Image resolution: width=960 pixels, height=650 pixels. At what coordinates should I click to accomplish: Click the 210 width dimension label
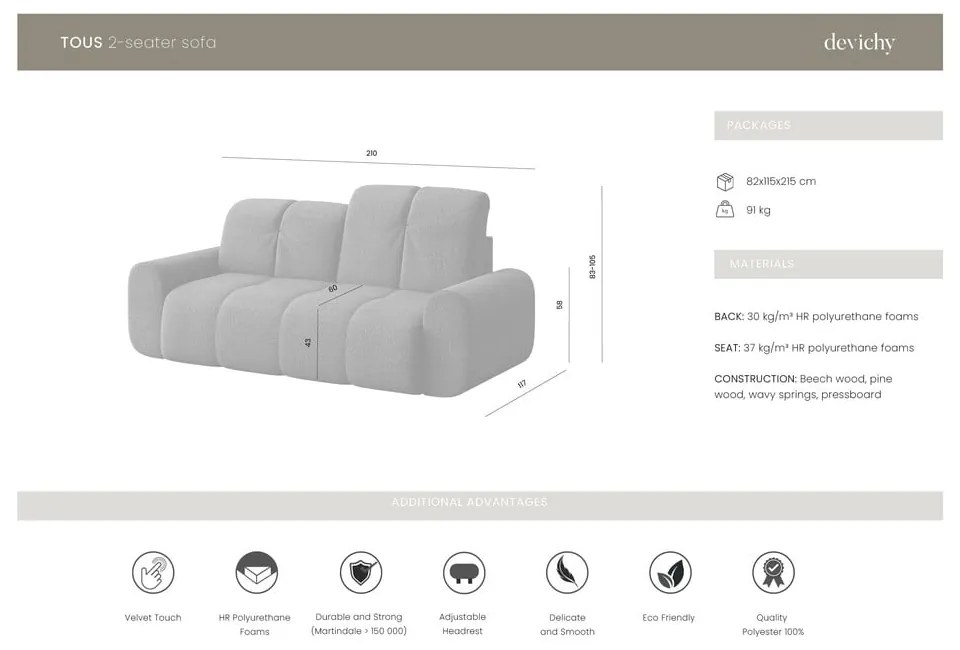(372, 153)
